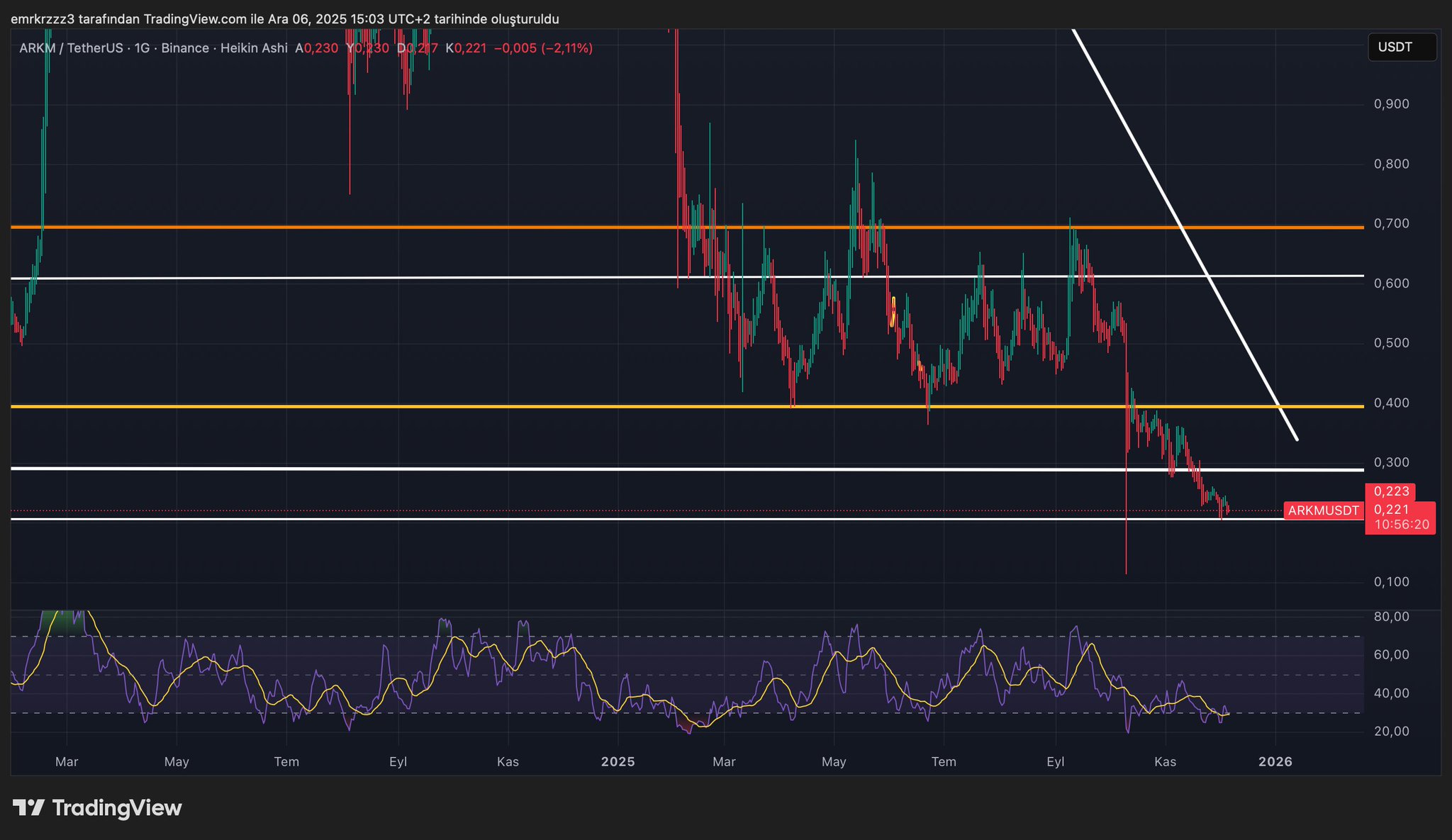Click the 0,900 price scale label

(1391, 104)
